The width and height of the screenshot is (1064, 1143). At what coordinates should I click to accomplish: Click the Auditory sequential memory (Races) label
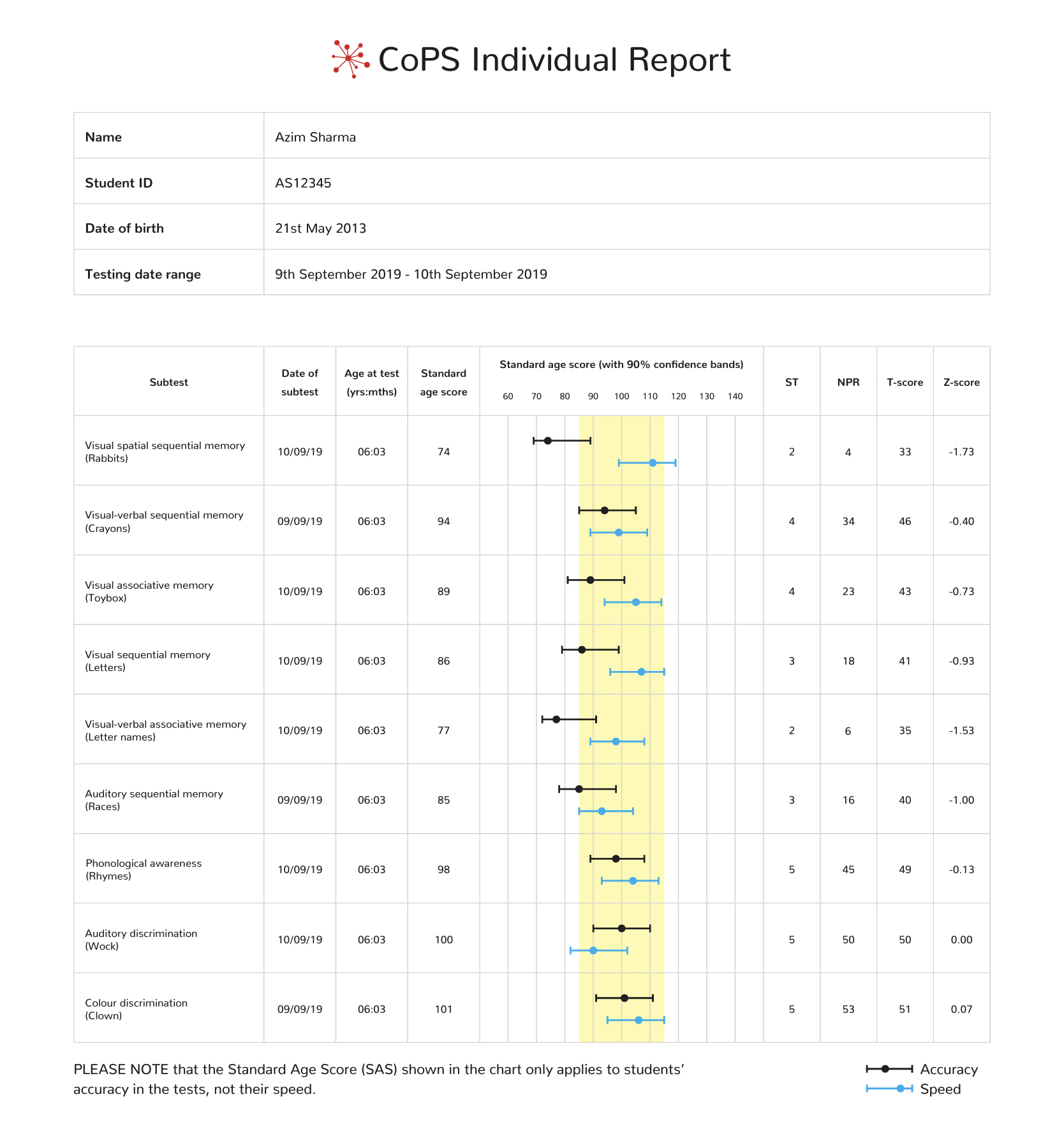point(154,800)
